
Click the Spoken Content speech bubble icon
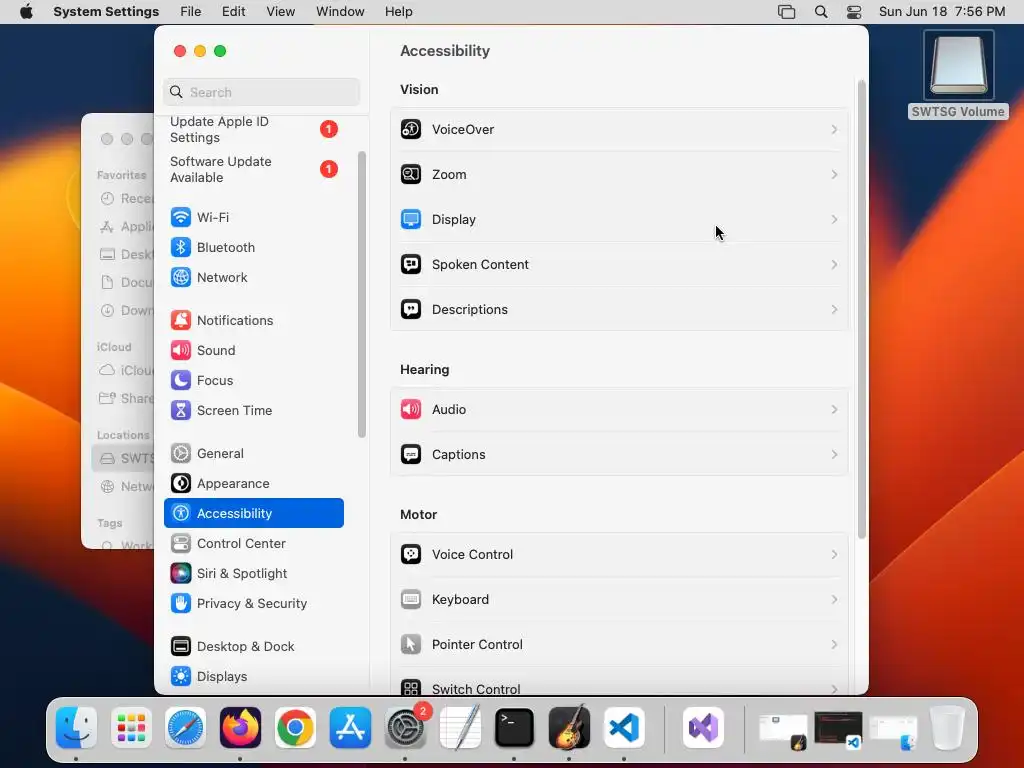click(x=411, y=264)
